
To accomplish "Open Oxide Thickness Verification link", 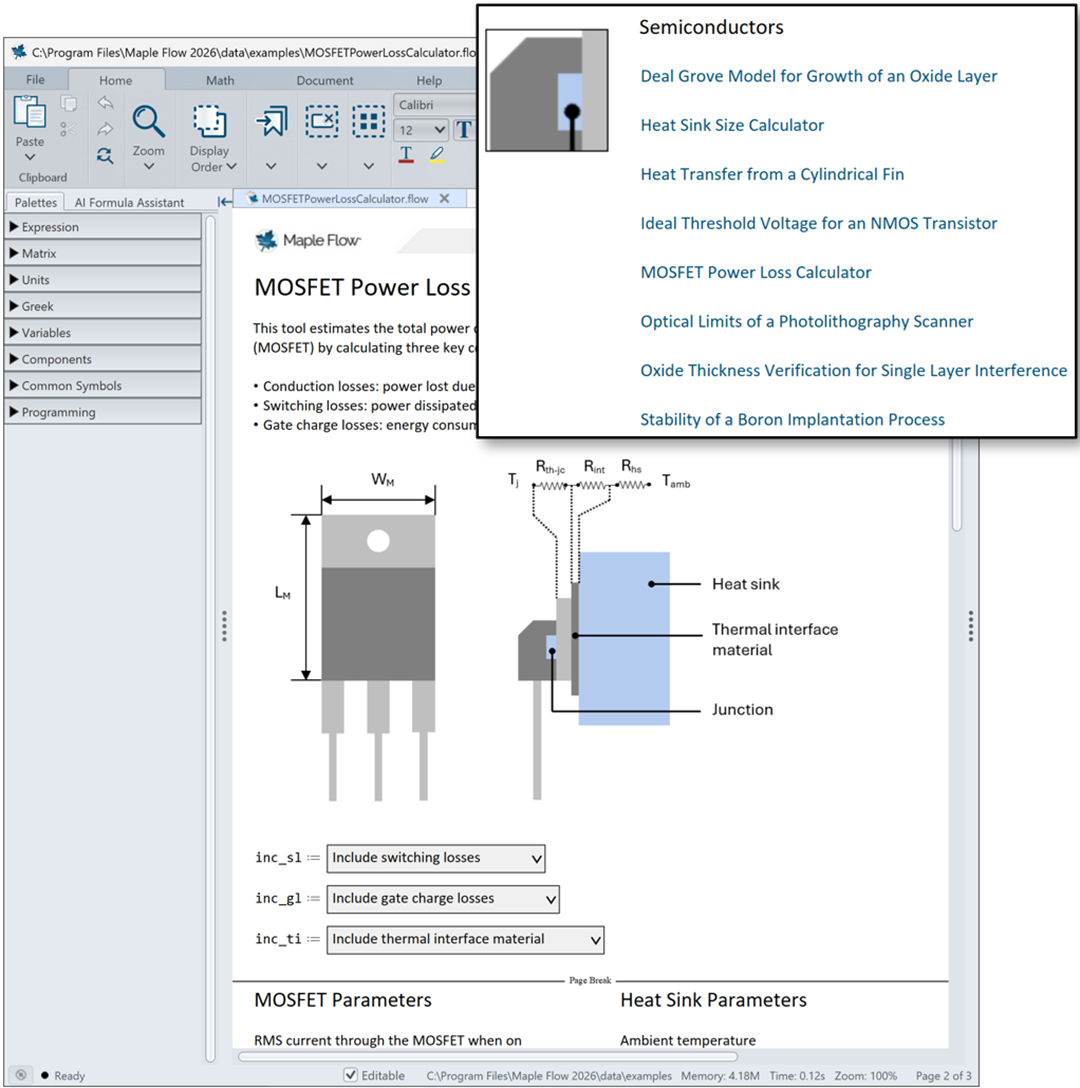I will pos(853,370).
